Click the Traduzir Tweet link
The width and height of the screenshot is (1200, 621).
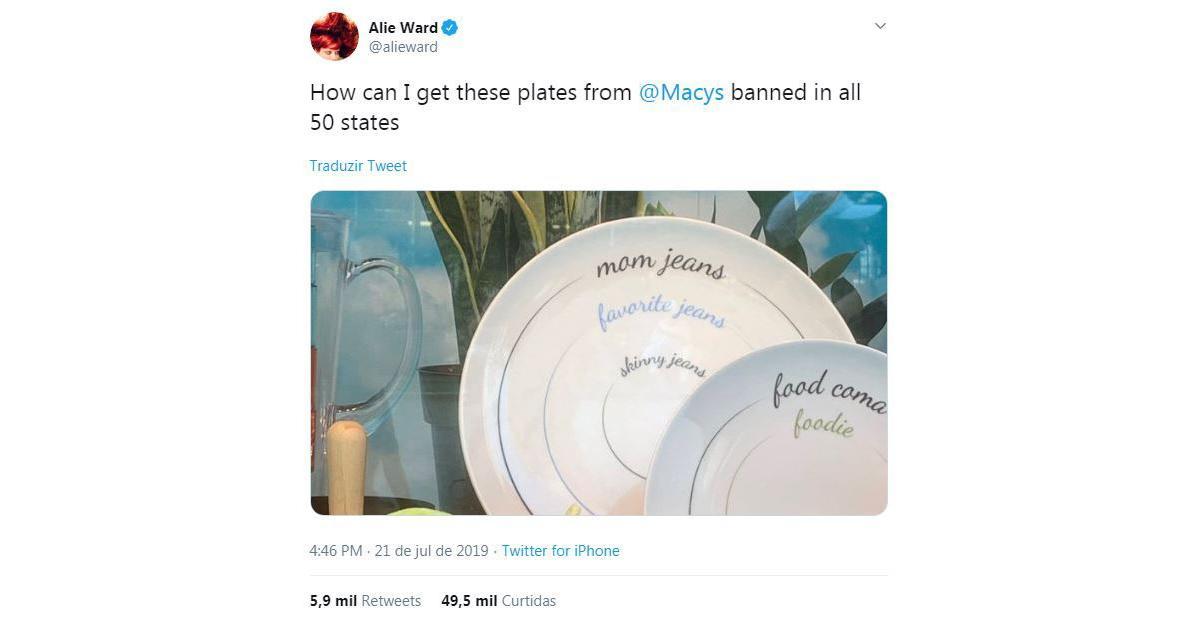click(x=358, y=166)
